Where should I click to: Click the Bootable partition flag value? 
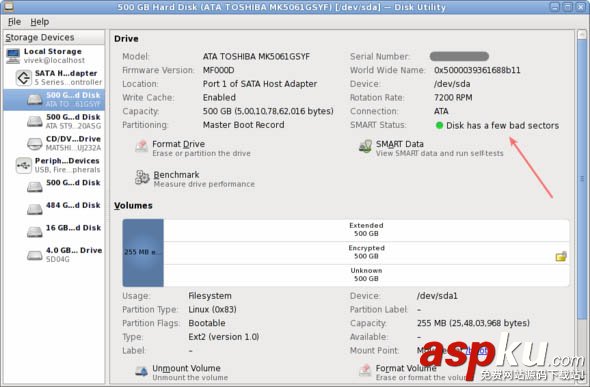point(207,323)
